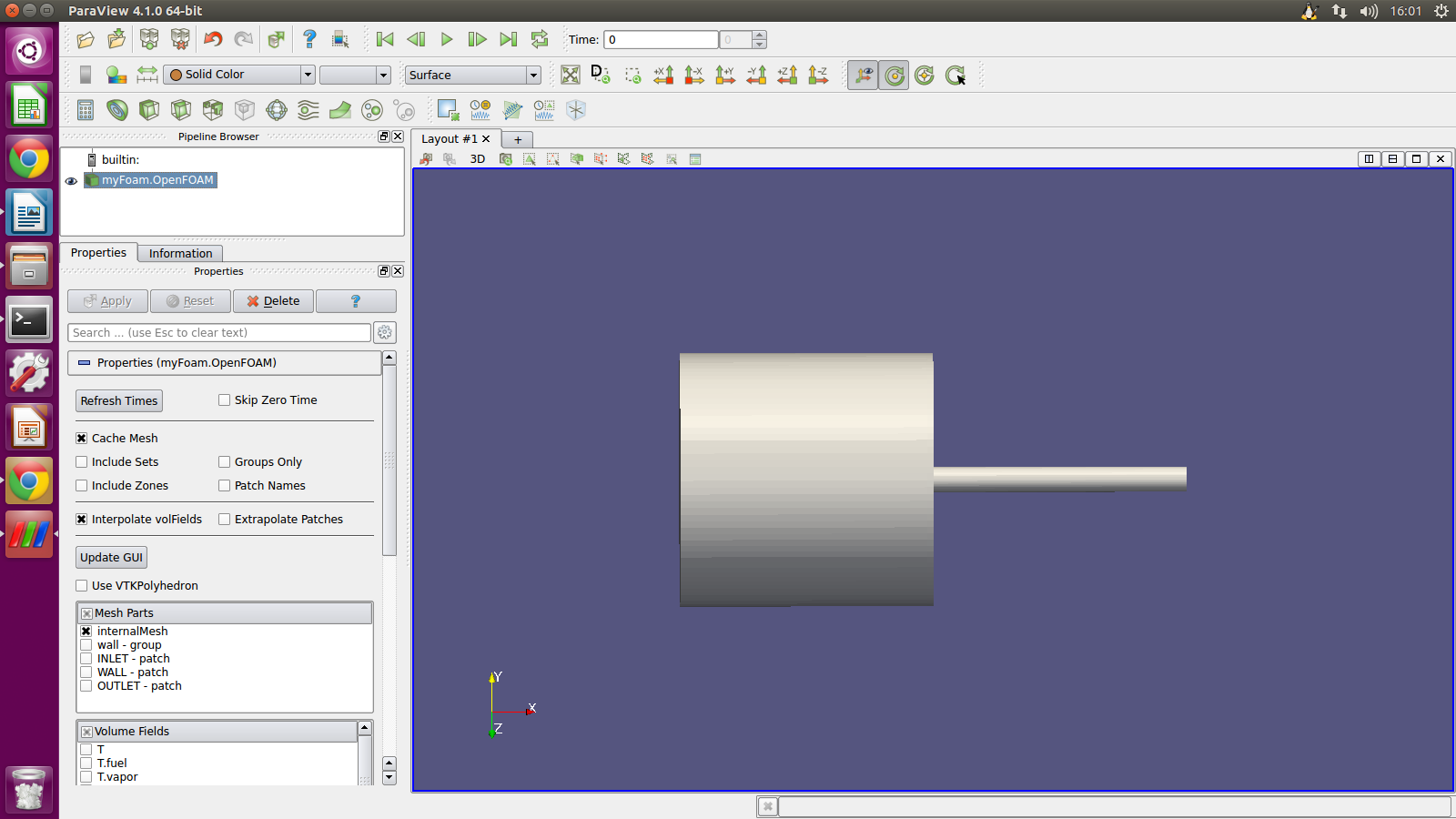Viewport: 1456px width, 819px height.
Task: Click the Open file folder icon
Action: tap(86, 39)
